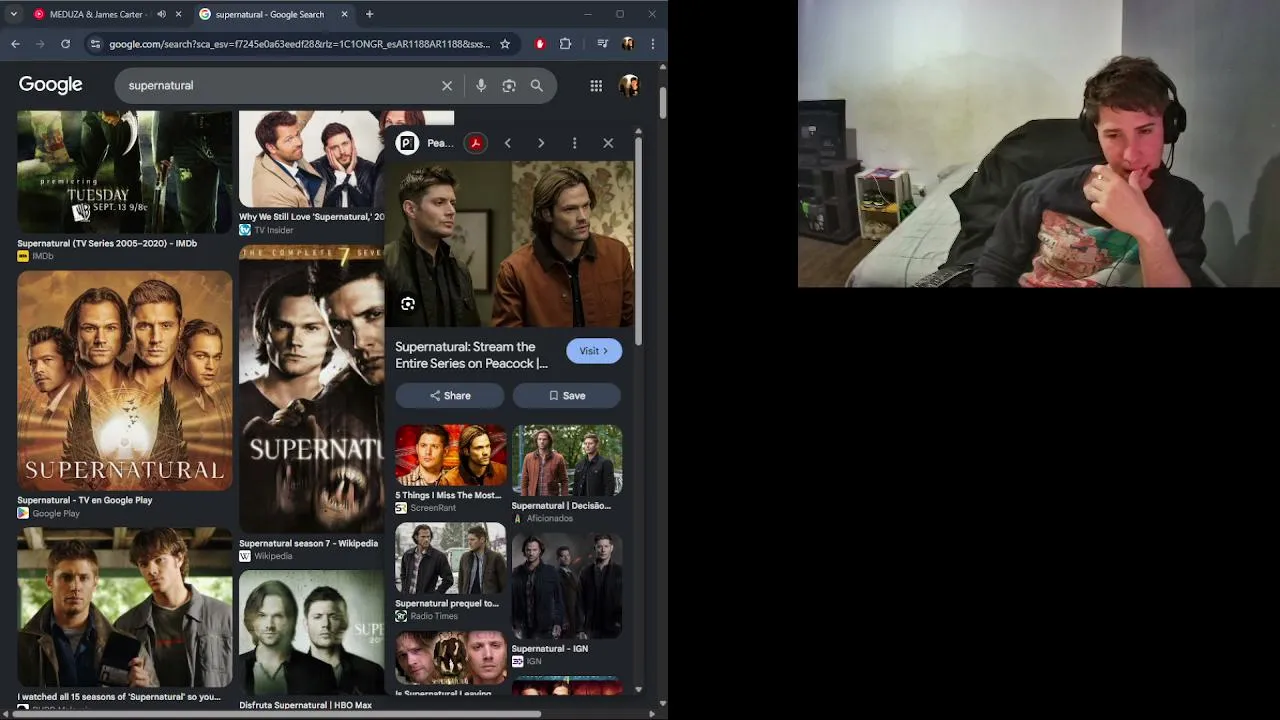1280x720 pixels.
Task: Open the large Peacock preview image
Action: [509, 244]
